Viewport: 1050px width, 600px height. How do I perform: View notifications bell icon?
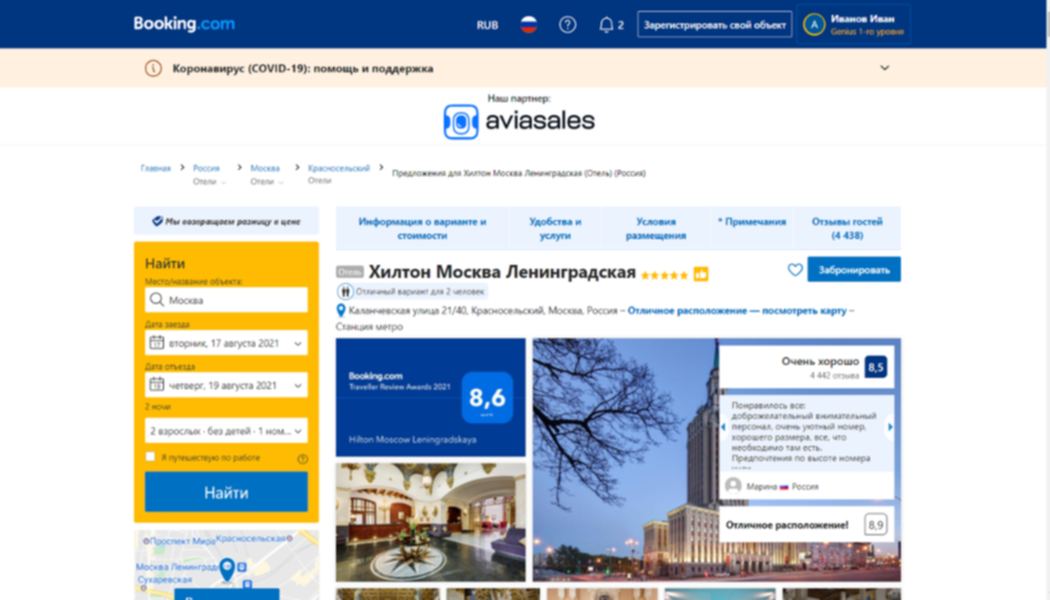coord(606,25)
